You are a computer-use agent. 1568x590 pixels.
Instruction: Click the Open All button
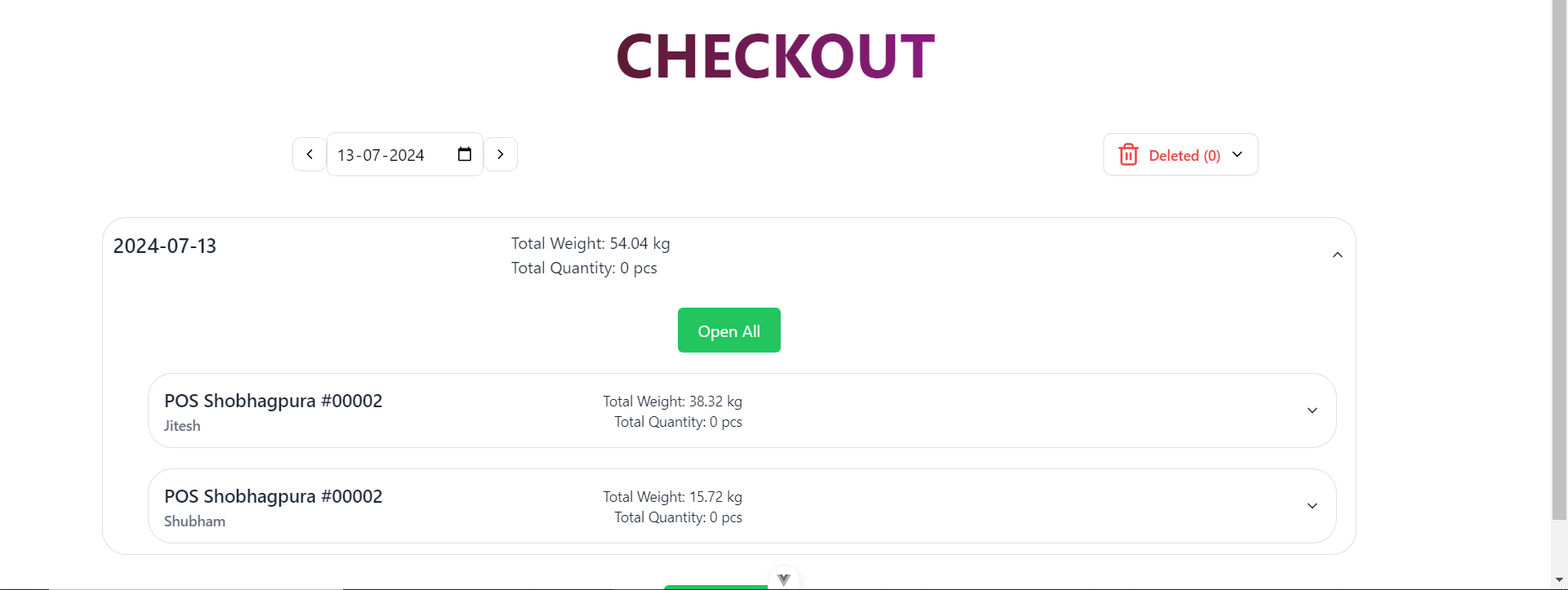coord(728,330)
